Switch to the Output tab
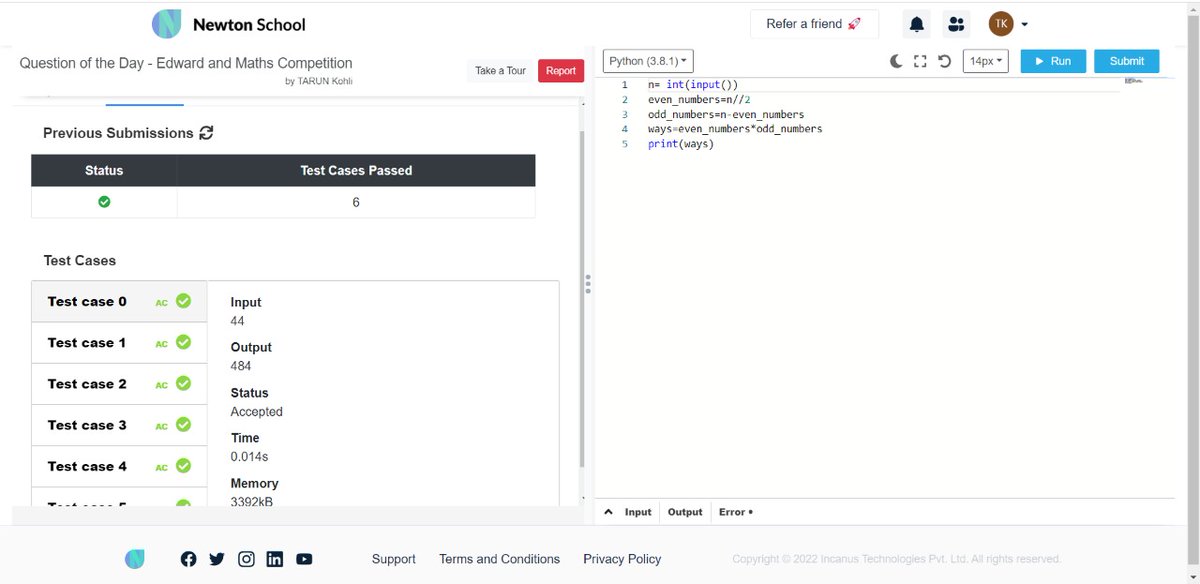Viewport: 1200px width, 584px height. point(684,511)
